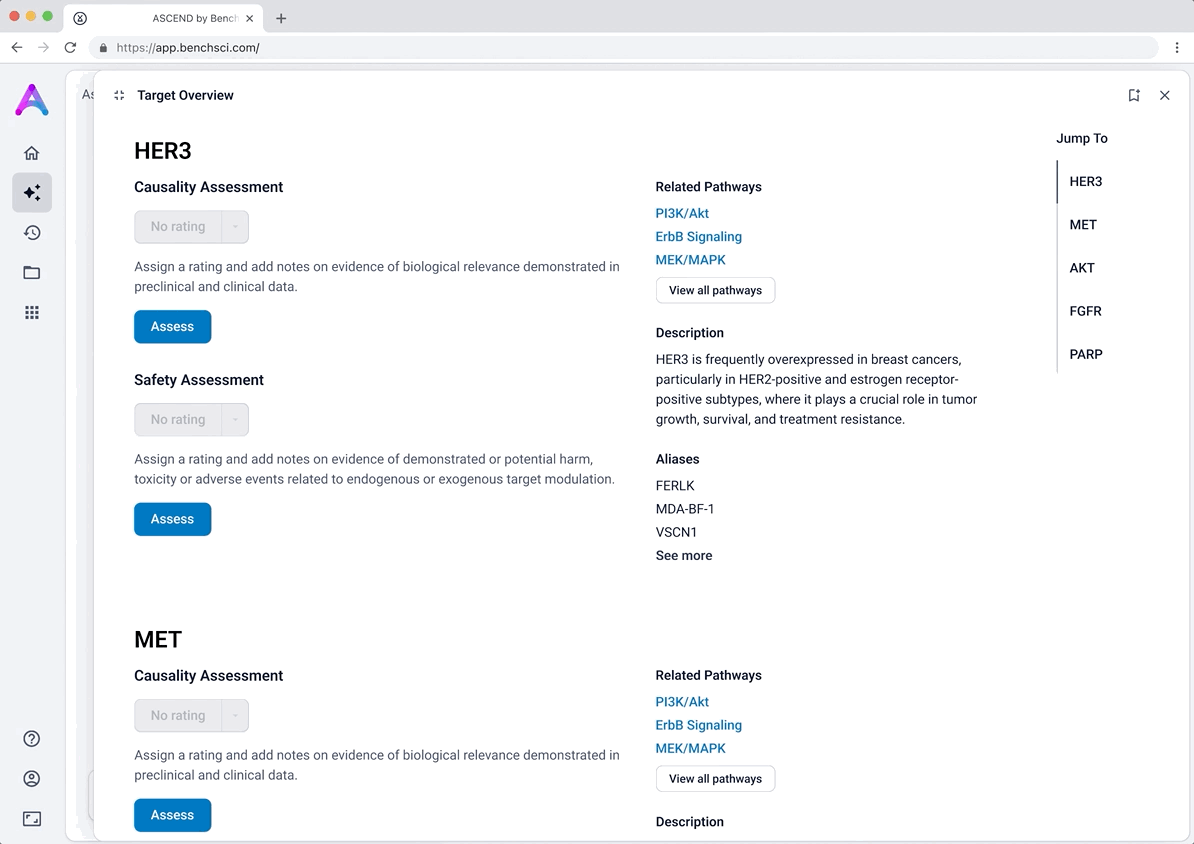View all pathways for MET

716,778
